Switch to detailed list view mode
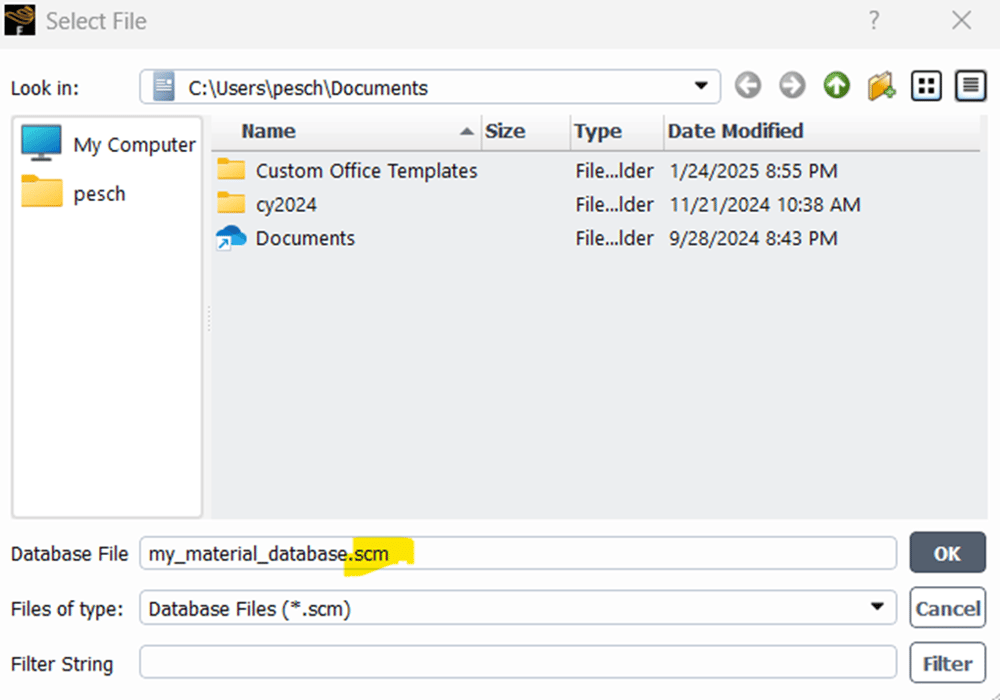The height and width of the screenshot is (700, 1000). tap(969, 85)
